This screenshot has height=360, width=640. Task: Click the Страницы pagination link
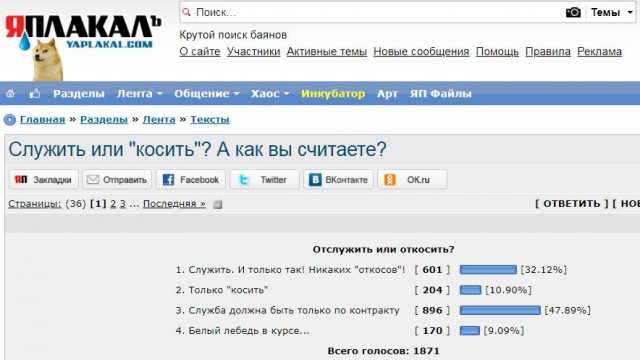(x=35, y=204)
